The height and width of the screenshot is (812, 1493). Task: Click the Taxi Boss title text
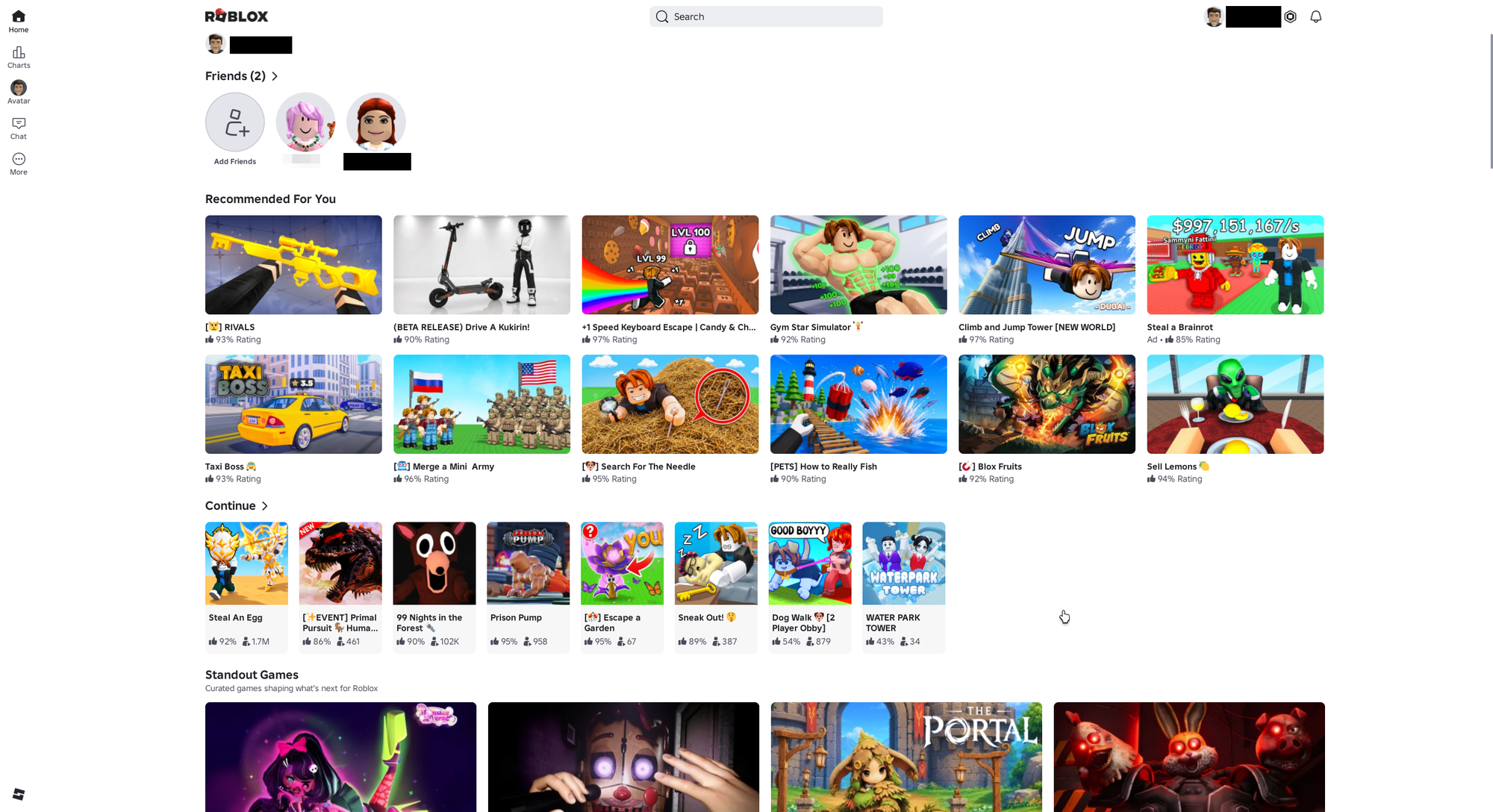click(x=231, y=466)
